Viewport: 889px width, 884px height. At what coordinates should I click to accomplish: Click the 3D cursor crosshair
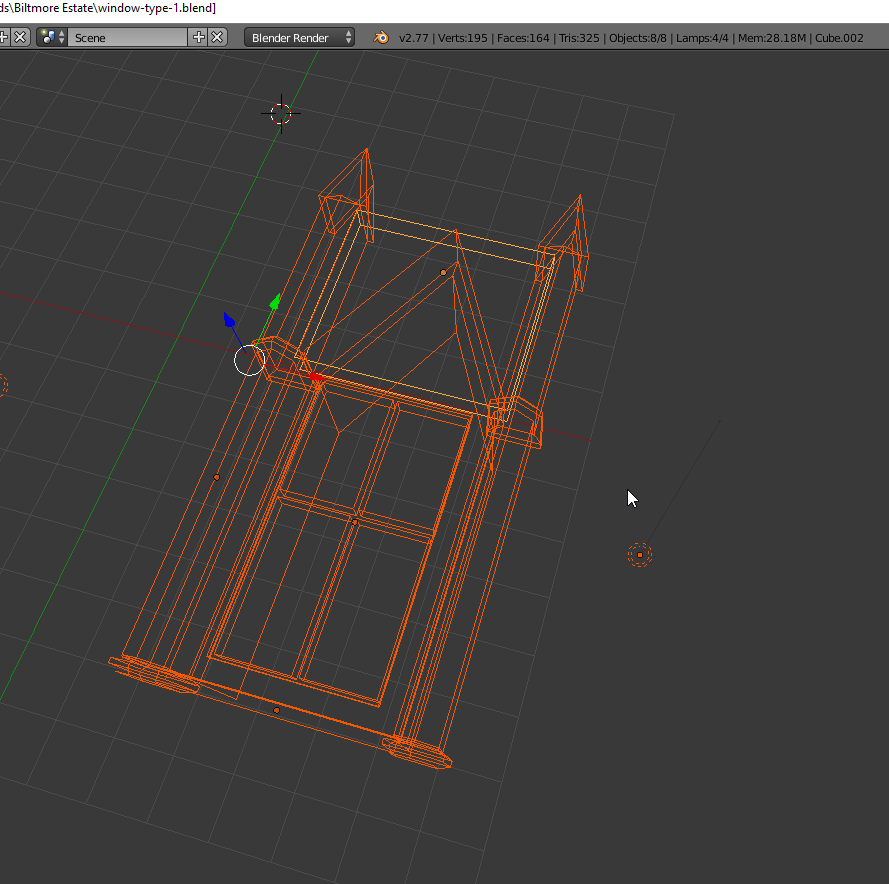pos(281,114)
